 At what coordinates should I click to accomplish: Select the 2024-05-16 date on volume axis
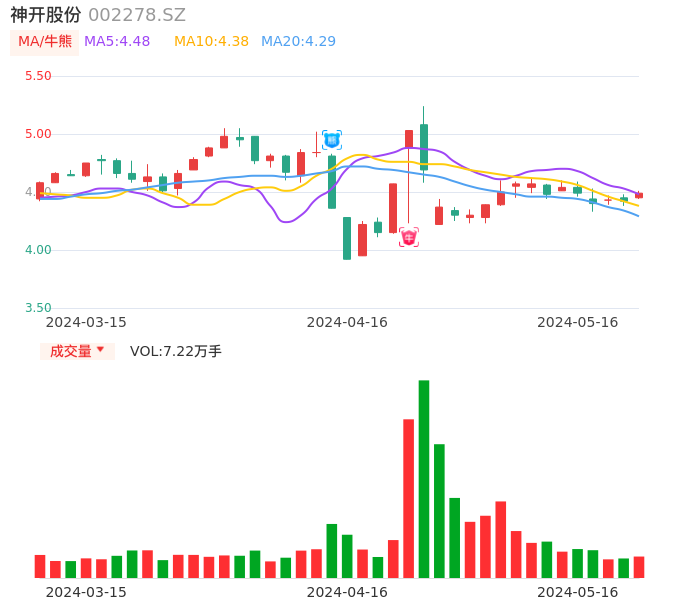[x=577, y=592]
